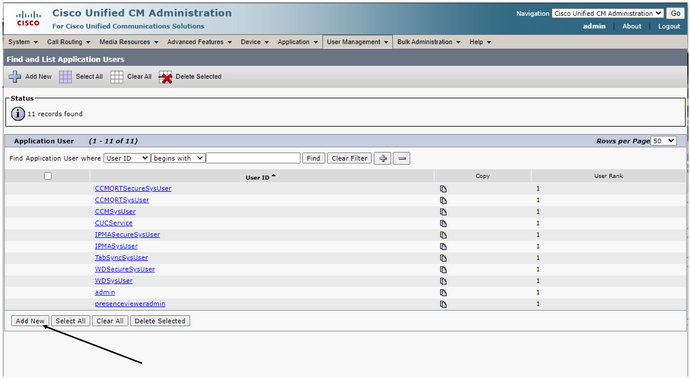Open the IPMASecureSysUser user link
Screen dimensions: 690x380
coord(127,235)
